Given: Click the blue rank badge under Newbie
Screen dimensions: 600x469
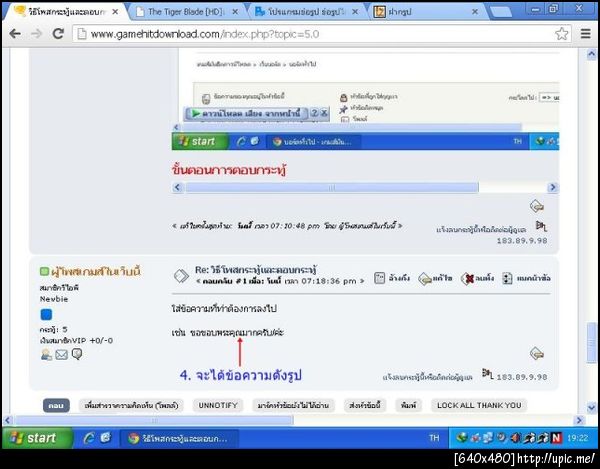Looking at the screenshot, I should tap(46, 315).
